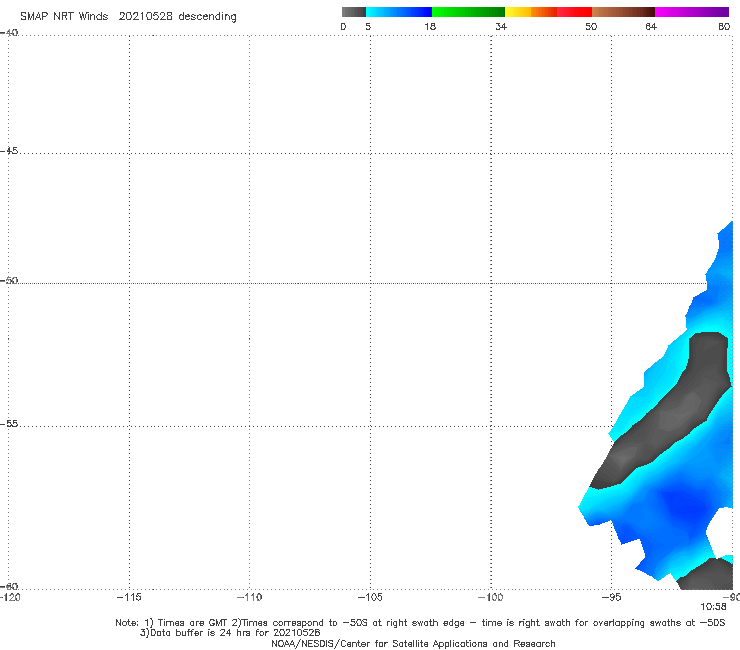The height and width of the screenshot is (650, 740).
Task: Click the gray 0-5 segment of color bar
Action: click(353, 12)
